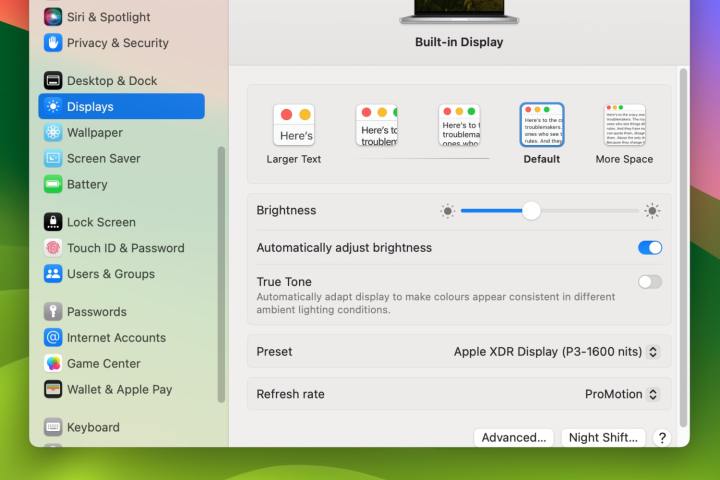Click the Game Center icon
720x480 pixels.
53,363
